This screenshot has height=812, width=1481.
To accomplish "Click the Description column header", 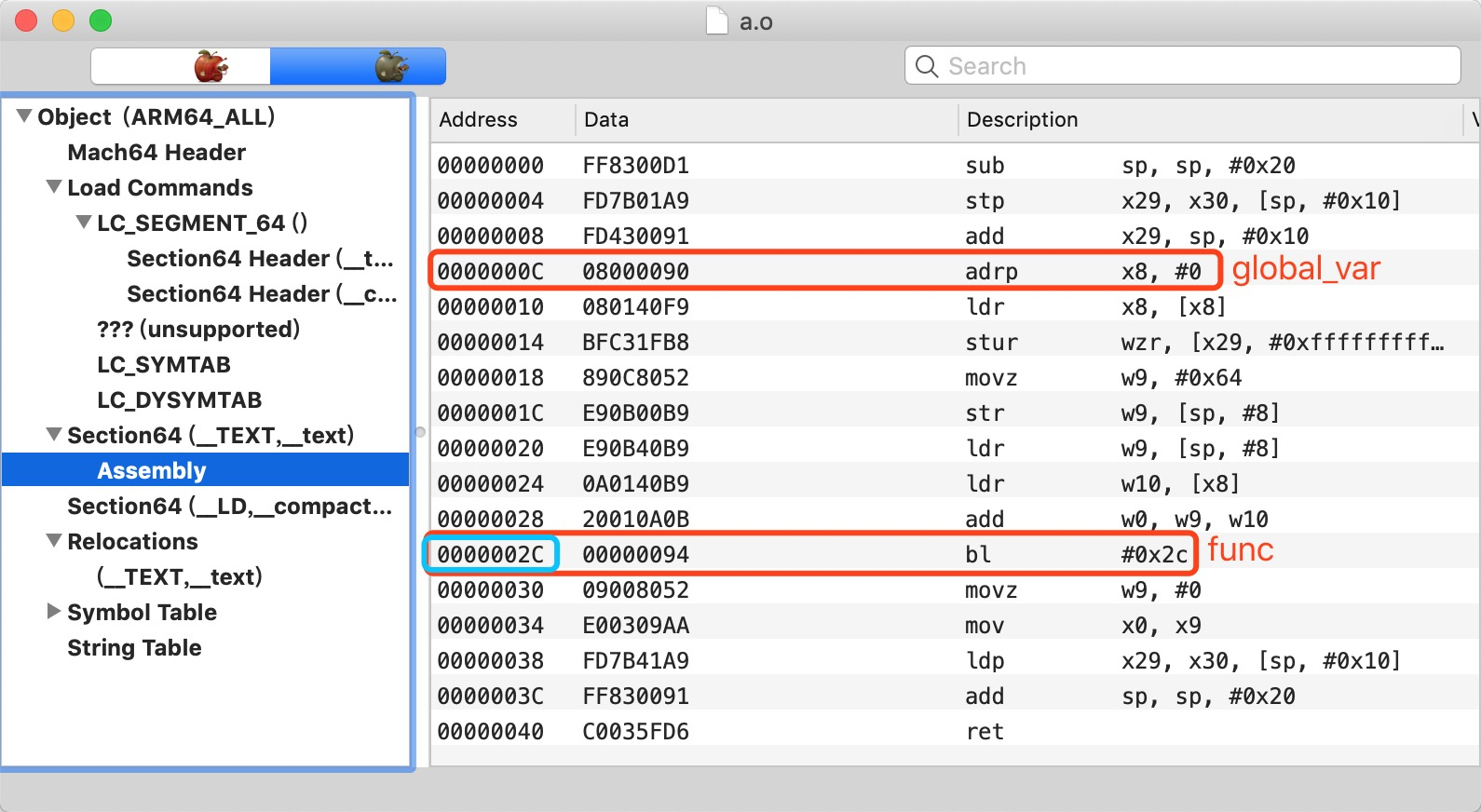I will pyautogui.click(x=1210, y=119).
